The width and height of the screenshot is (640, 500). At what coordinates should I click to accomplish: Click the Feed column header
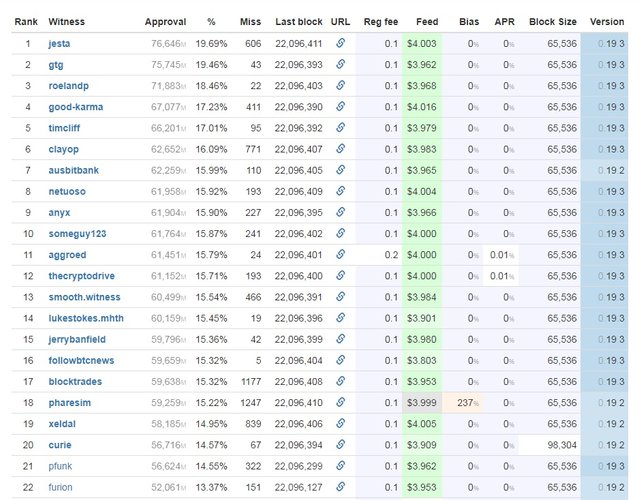click(x=426, y=21)
